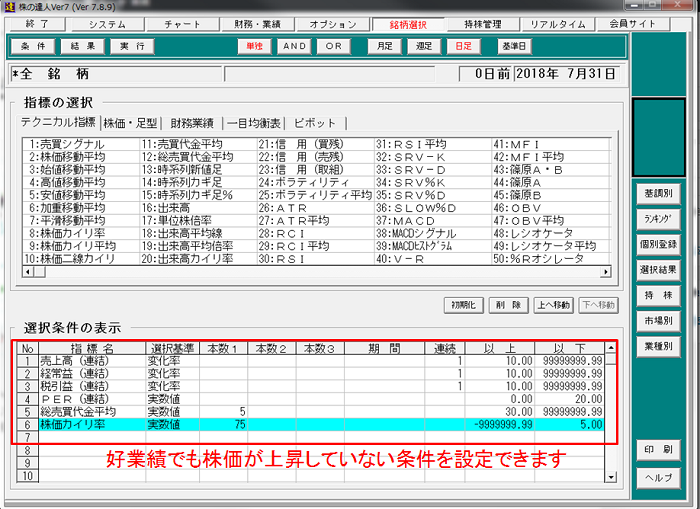
Task: Open the 結果 results view
Action: point(80,46)
